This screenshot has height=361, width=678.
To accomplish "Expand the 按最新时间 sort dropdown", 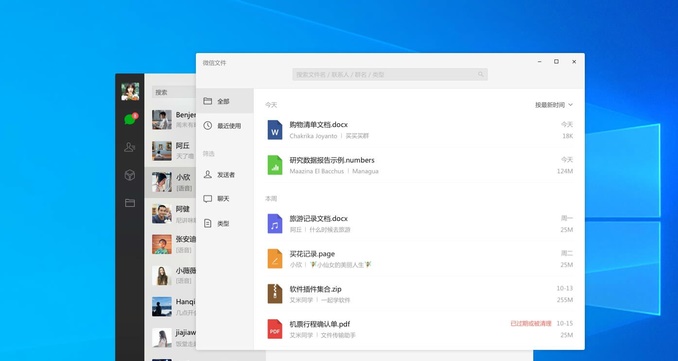I will click(554, 105).
